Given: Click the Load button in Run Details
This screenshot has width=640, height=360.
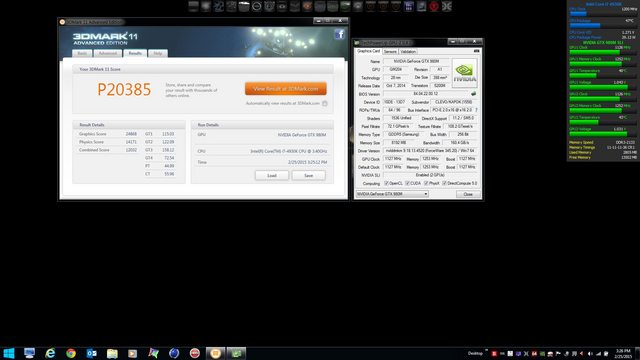Looking at the screenshot, I should [272, 176].
